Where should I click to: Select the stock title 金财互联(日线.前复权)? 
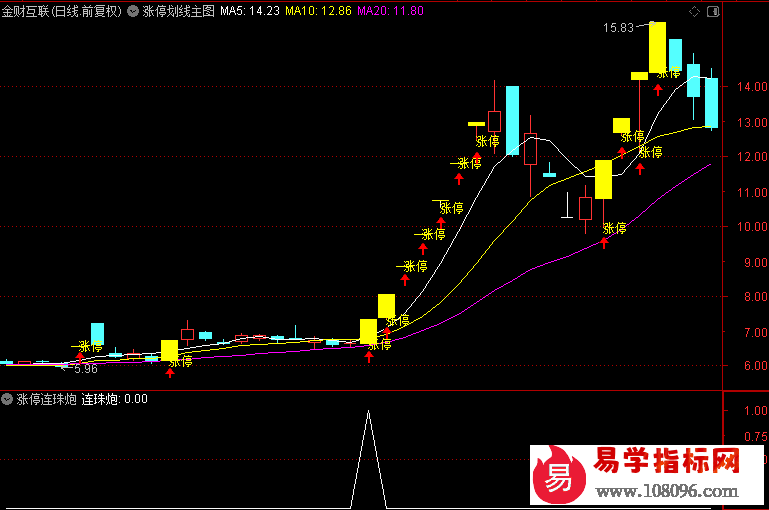click(62, 11)
